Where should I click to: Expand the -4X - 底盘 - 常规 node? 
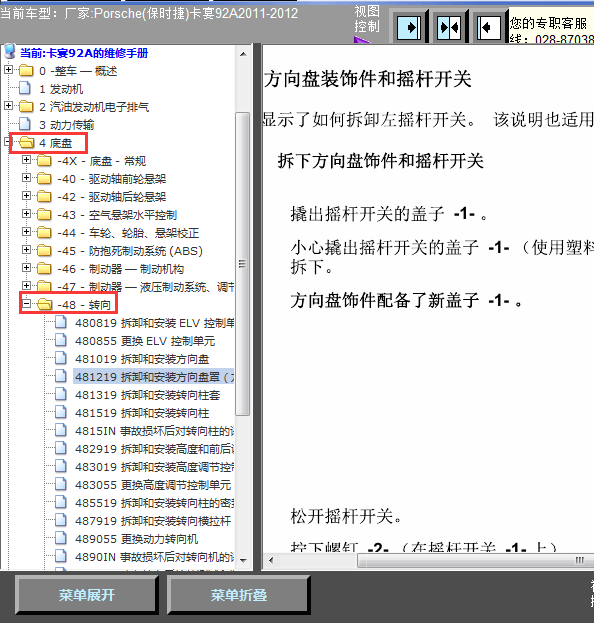tap(26, 160)
